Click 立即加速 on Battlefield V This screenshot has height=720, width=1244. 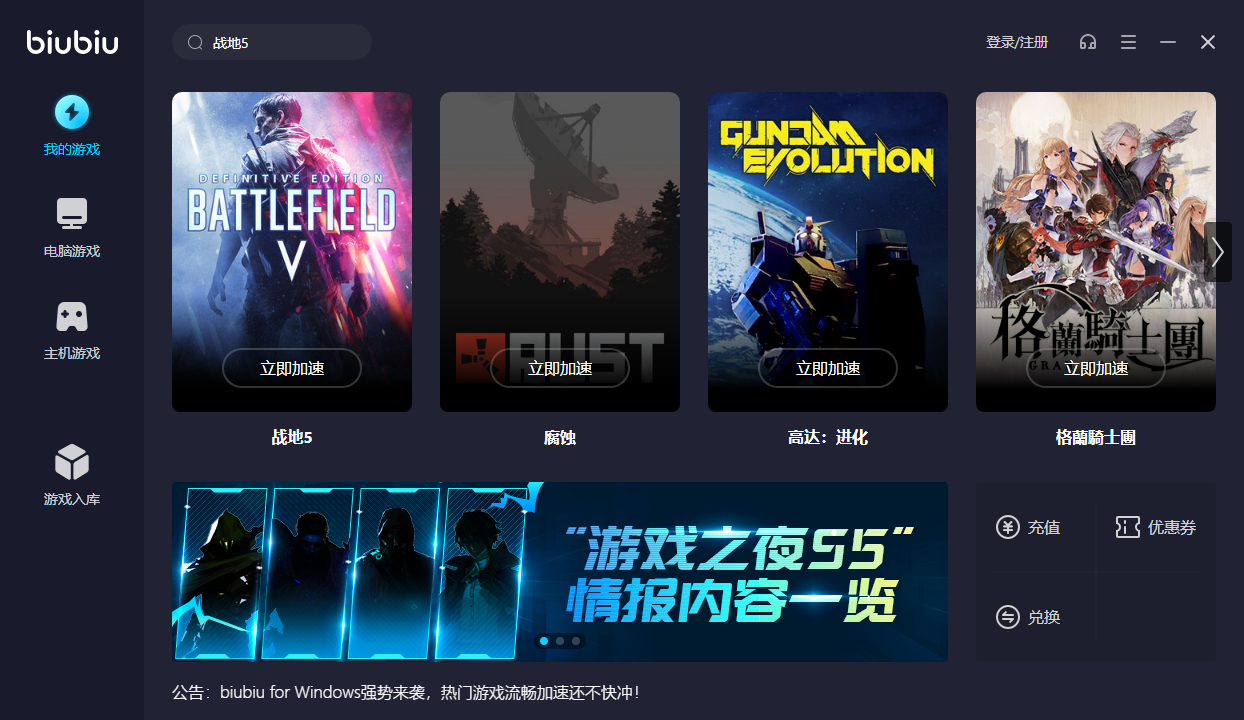[292, 368]
